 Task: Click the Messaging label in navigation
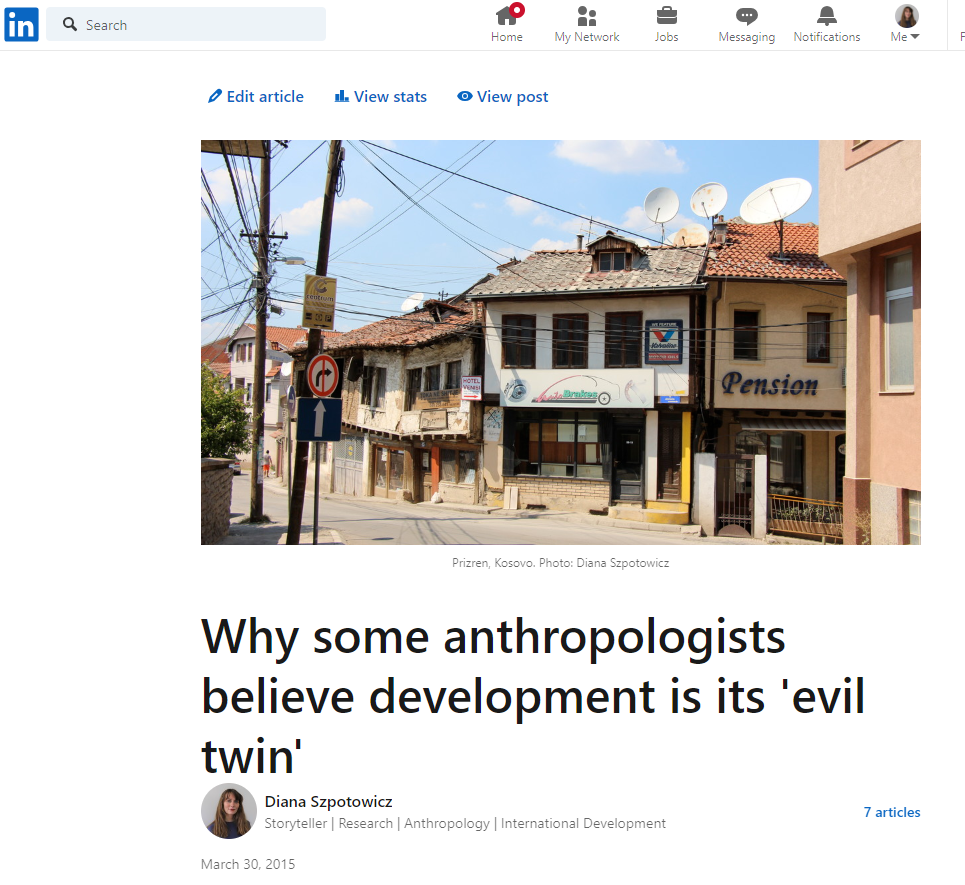[x=747, y=37]
